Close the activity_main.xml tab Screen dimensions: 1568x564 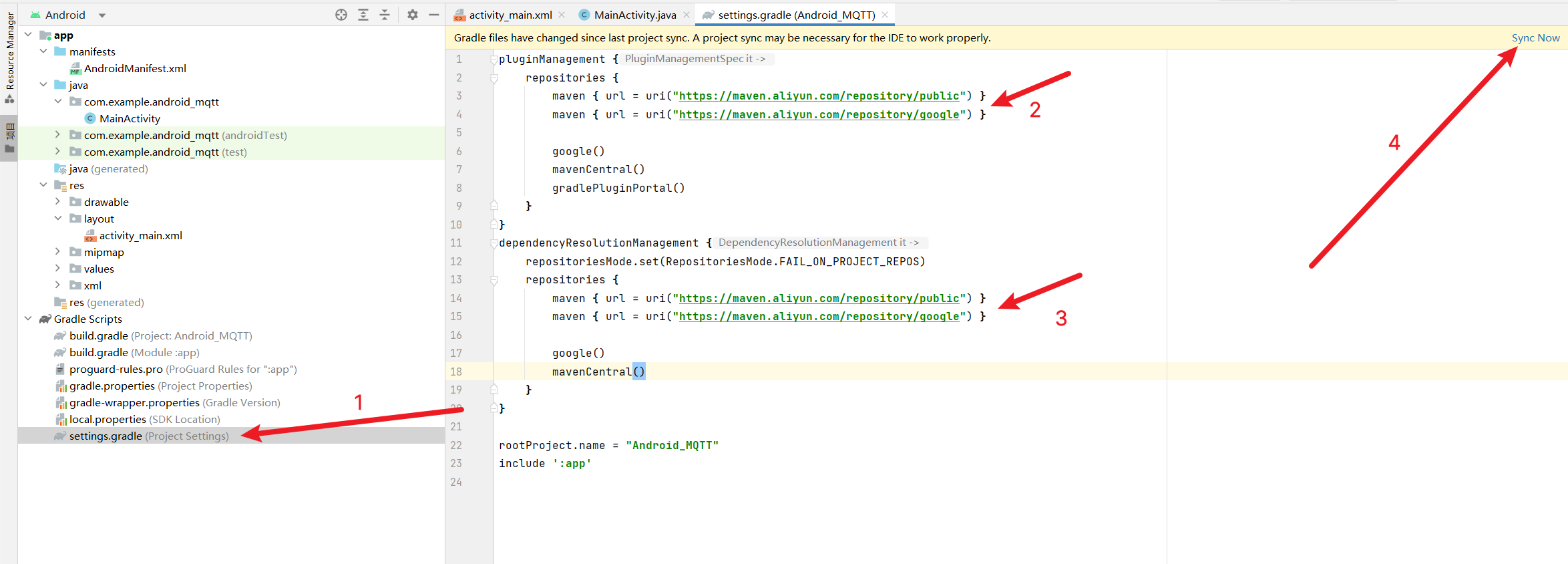click(x=562, y=15)
